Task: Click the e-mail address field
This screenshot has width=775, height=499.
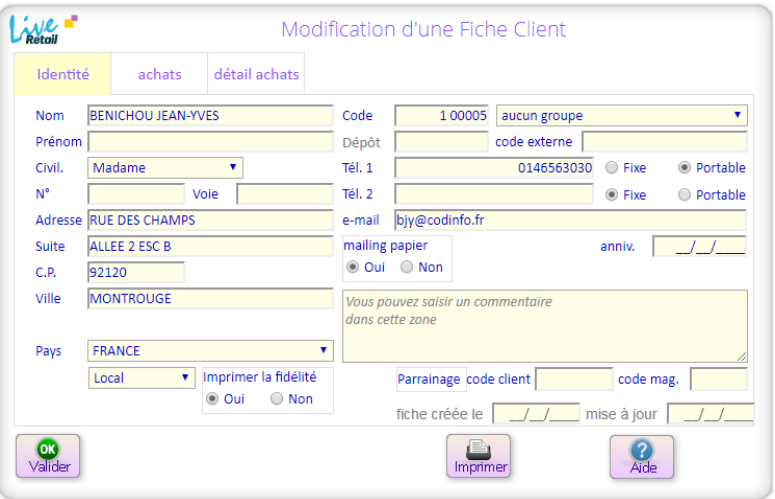Action: tap(570, 219)
